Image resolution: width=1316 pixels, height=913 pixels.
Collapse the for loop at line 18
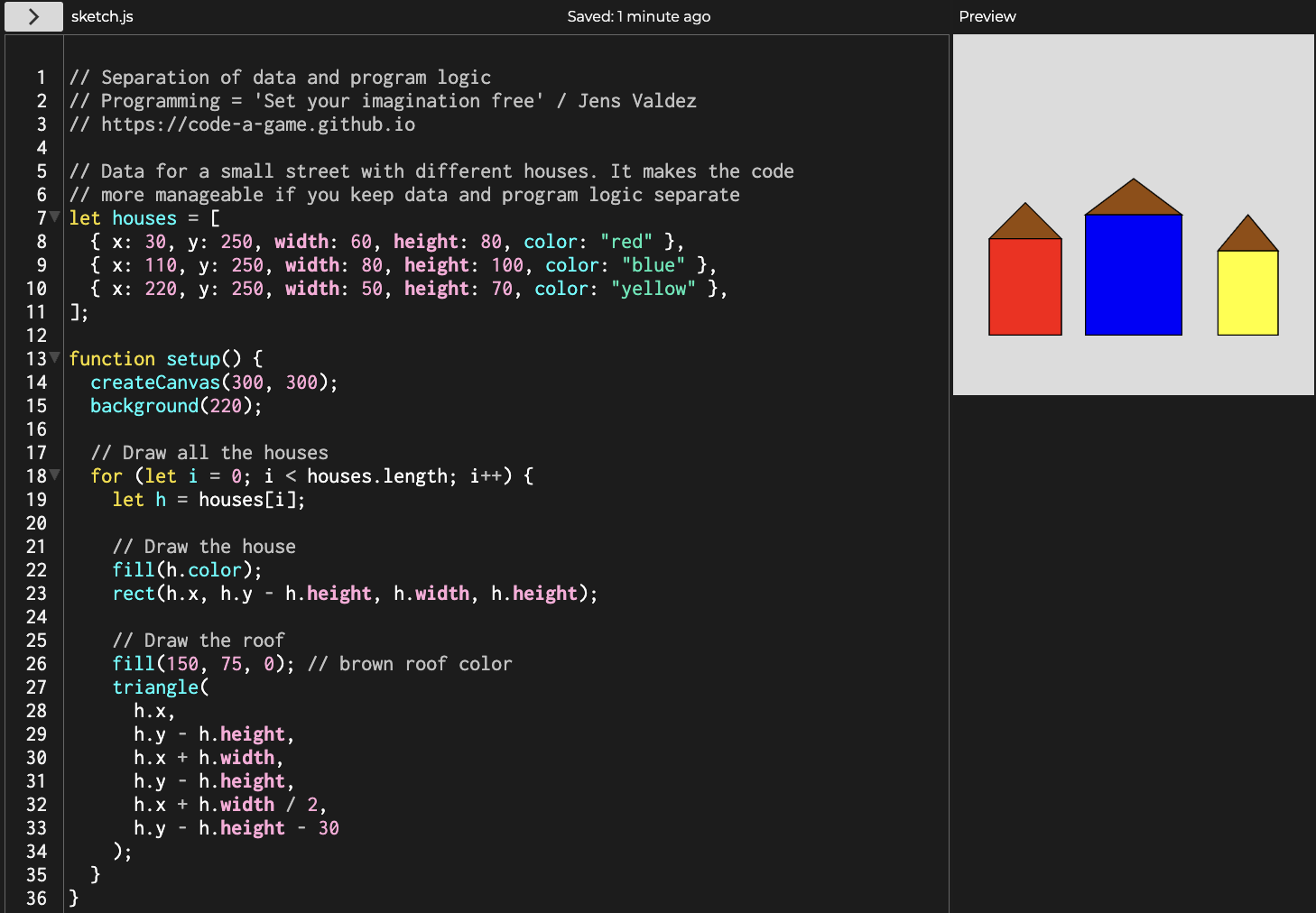point(54,475)
